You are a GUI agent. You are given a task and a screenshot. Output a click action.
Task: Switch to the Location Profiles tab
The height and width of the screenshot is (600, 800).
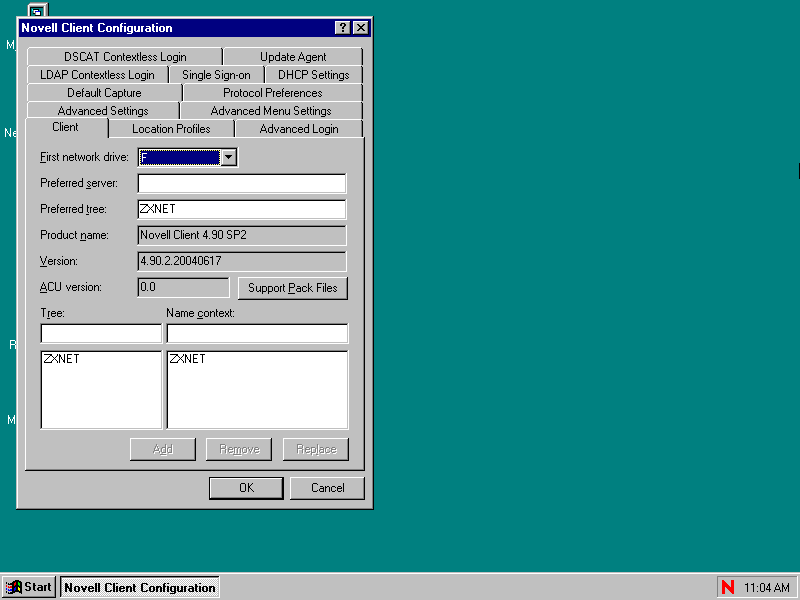point(171,129)
